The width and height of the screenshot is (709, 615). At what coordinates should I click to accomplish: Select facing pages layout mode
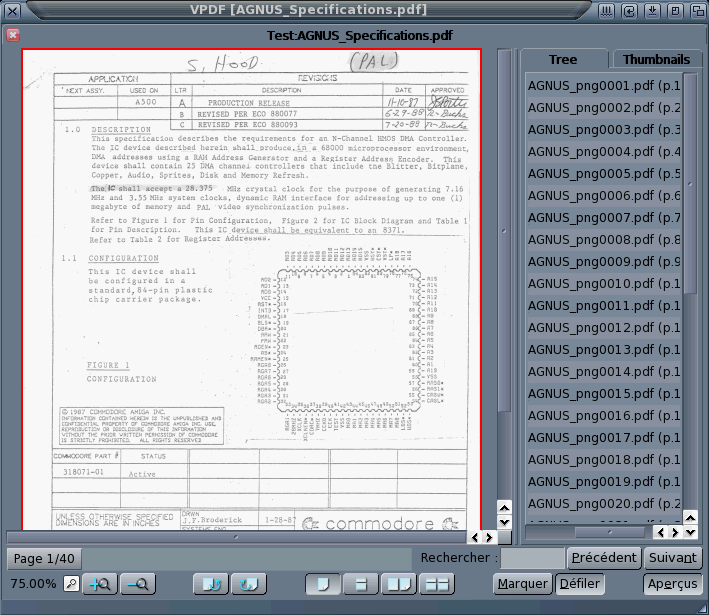[399, 584]
